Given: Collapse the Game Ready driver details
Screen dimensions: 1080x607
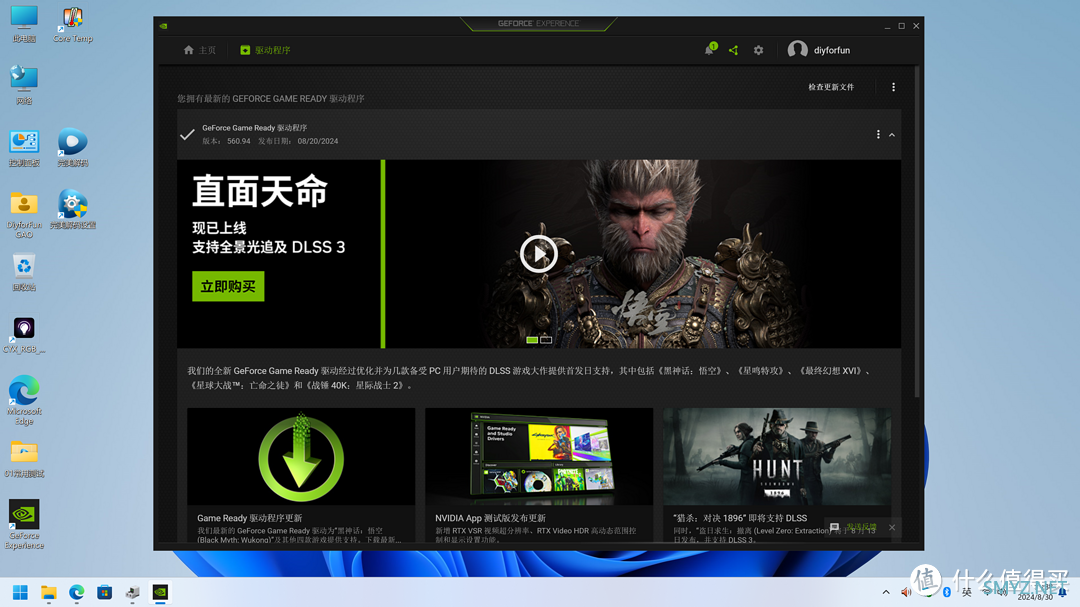Looking at the screenshot, I should pyautogui.click(x=892, y=135).
